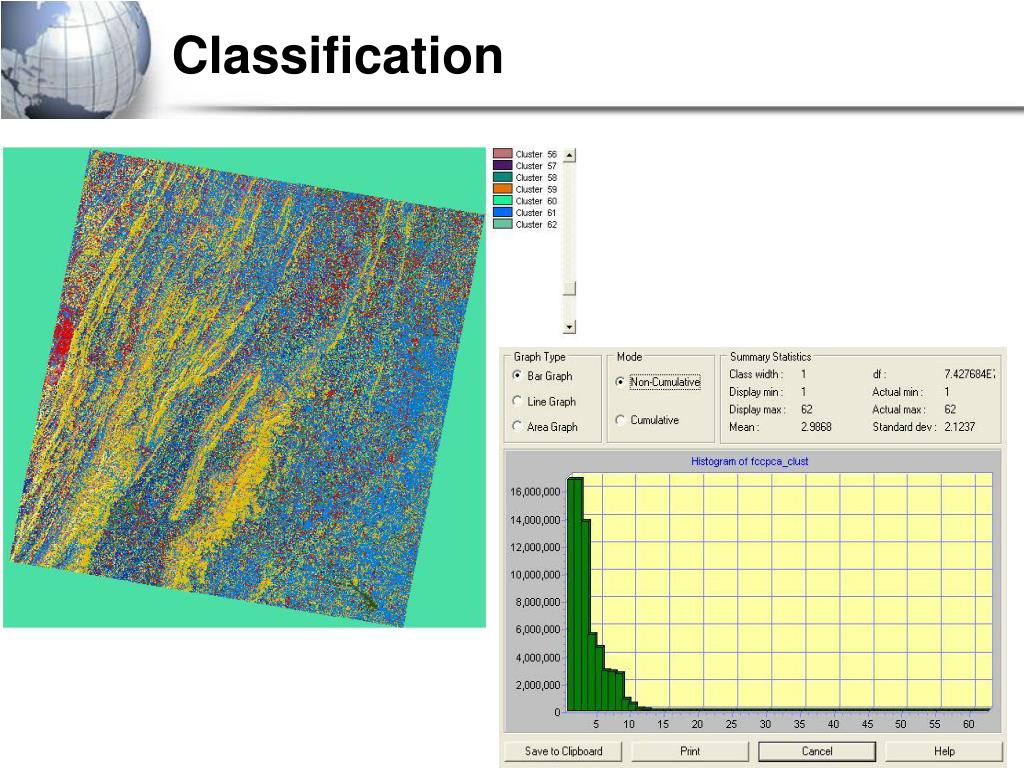This screenshot has width=1024, height=768.
Task: Select the Bar Graph radio button
Action: (x=517, y=376)
